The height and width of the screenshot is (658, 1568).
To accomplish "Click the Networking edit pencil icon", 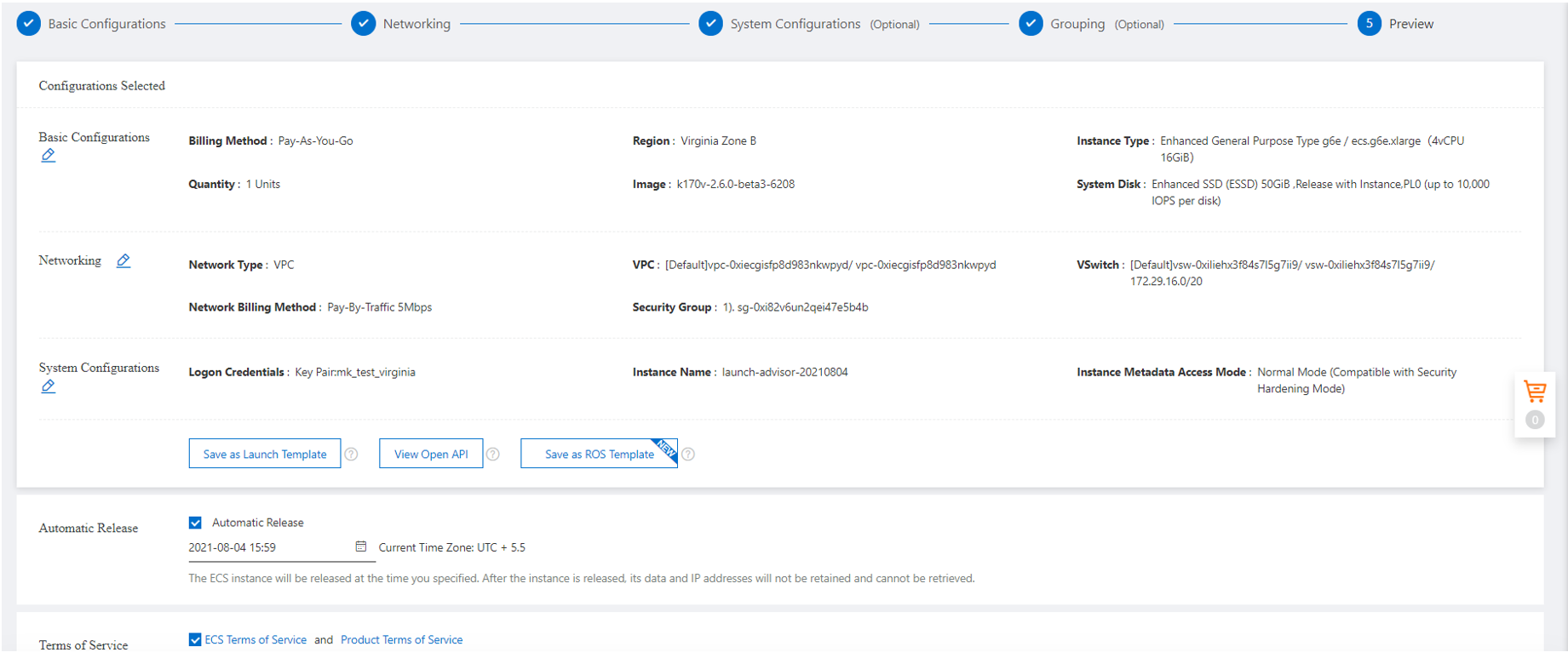I will [123, 260].
